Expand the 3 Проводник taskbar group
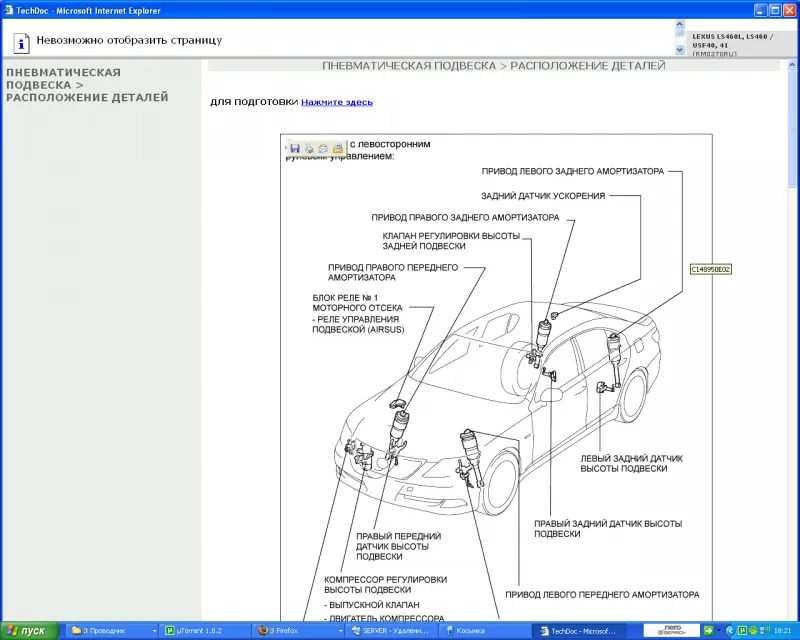 pos(103,631)
